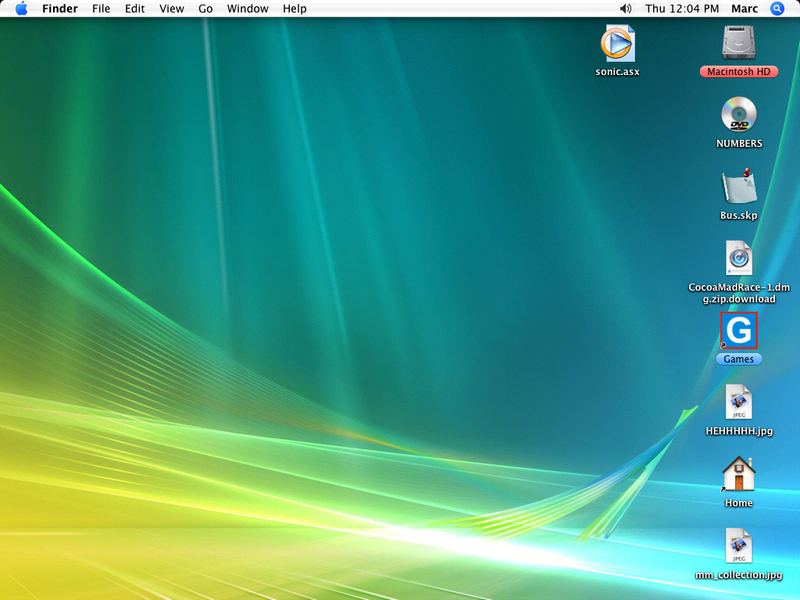
Task: Select the HEHHHHH.jpg image file
Action: 739,402
